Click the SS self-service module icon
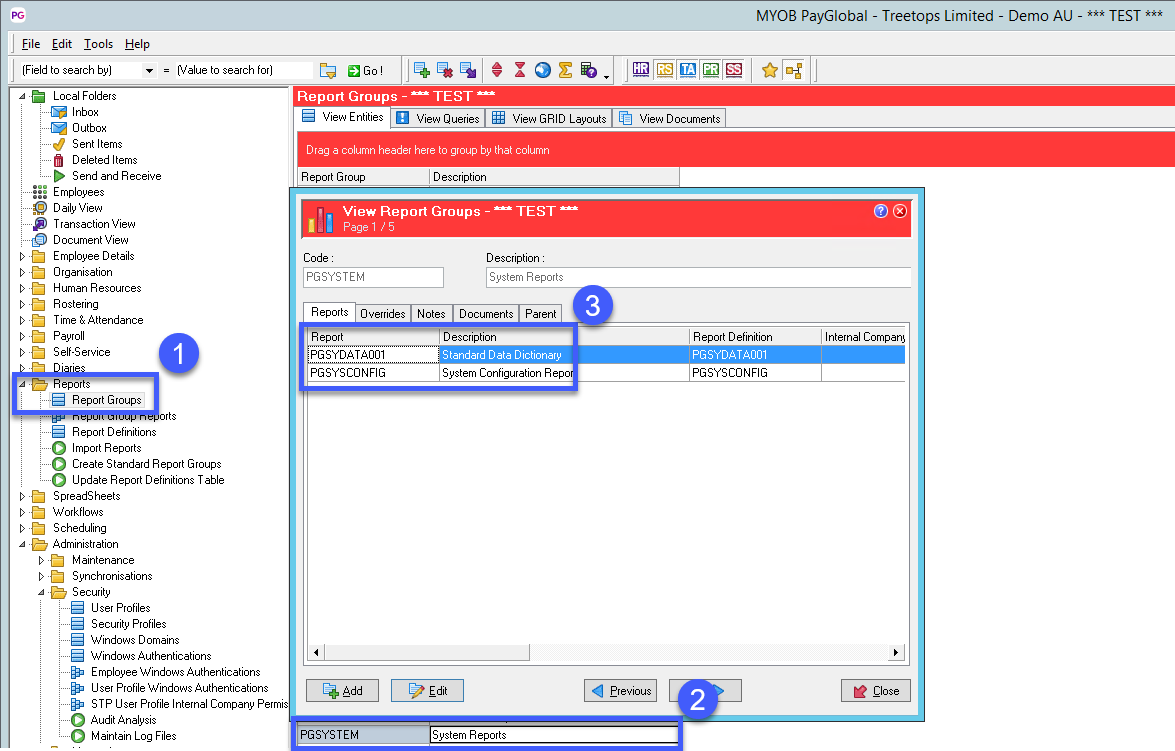The image size is (1175, 751). click(x=734, y=70)
